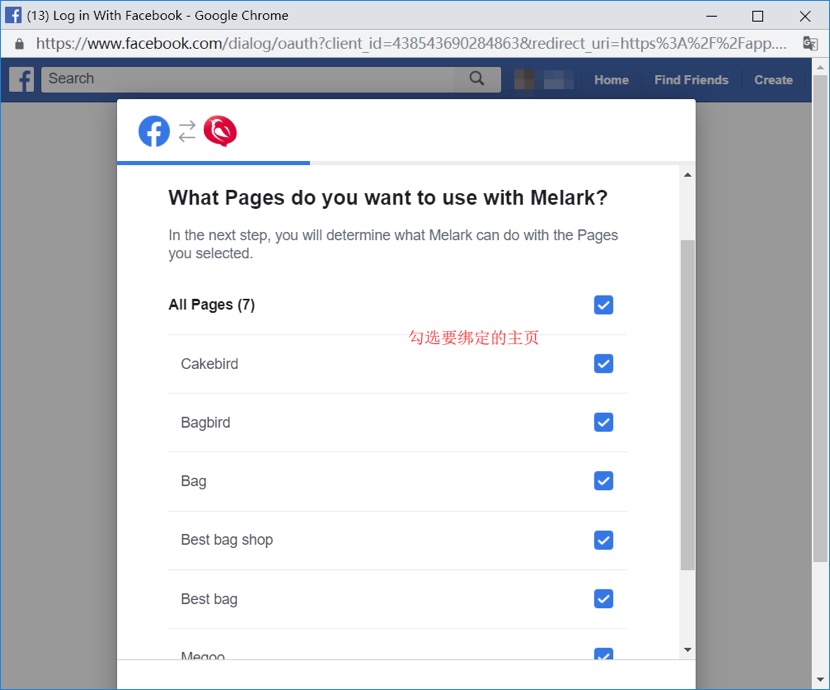
Task: Open the Home link in navbar
Action: [611, 80]
